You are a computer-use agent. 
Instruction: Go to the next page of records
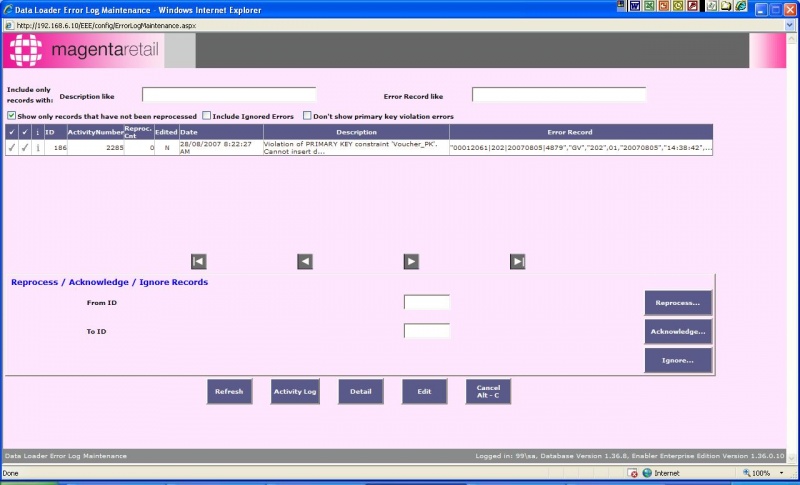411,262
